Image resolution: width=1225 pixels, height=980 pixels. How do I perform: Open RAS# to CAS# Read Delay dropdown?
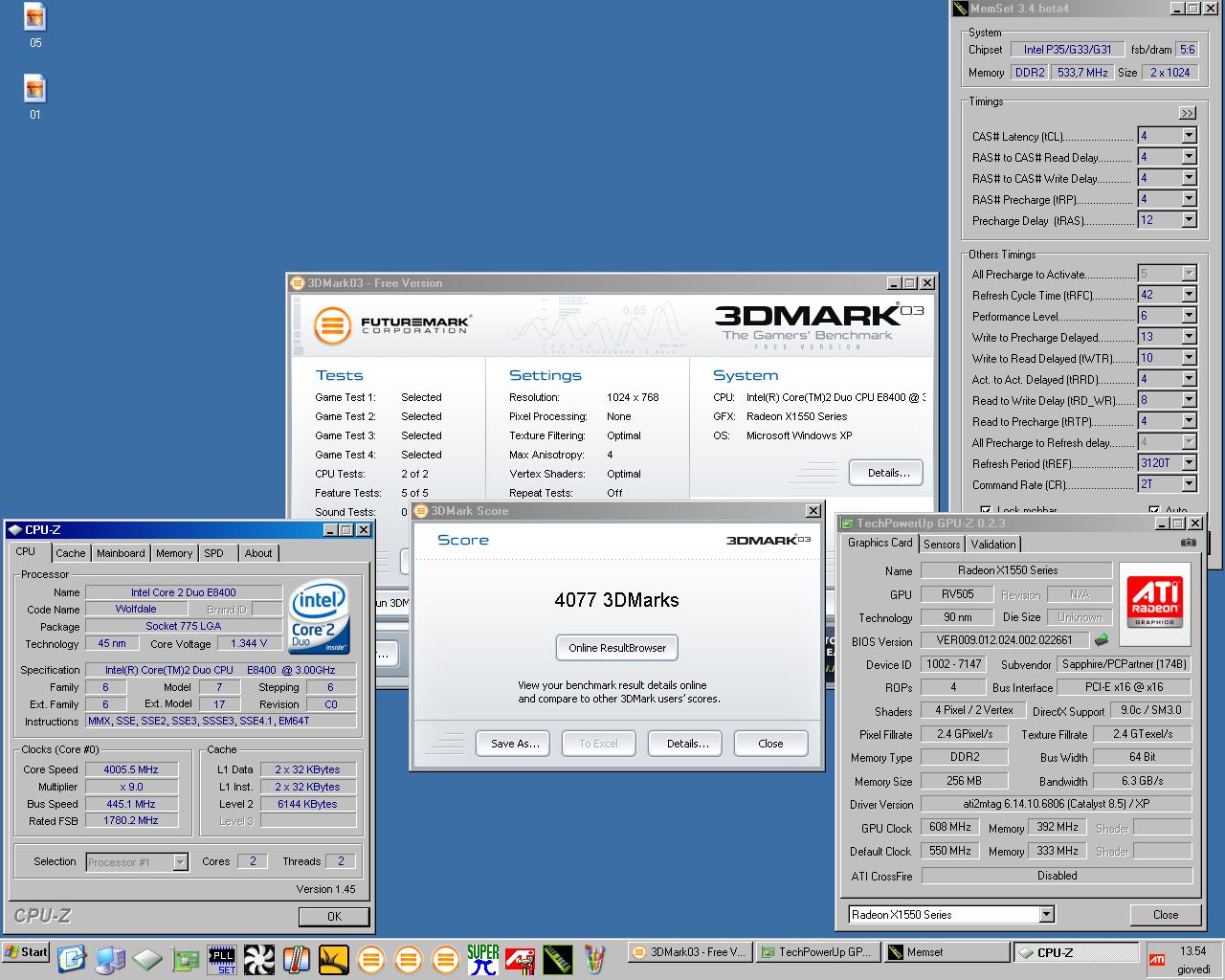tap(1189, 157)
